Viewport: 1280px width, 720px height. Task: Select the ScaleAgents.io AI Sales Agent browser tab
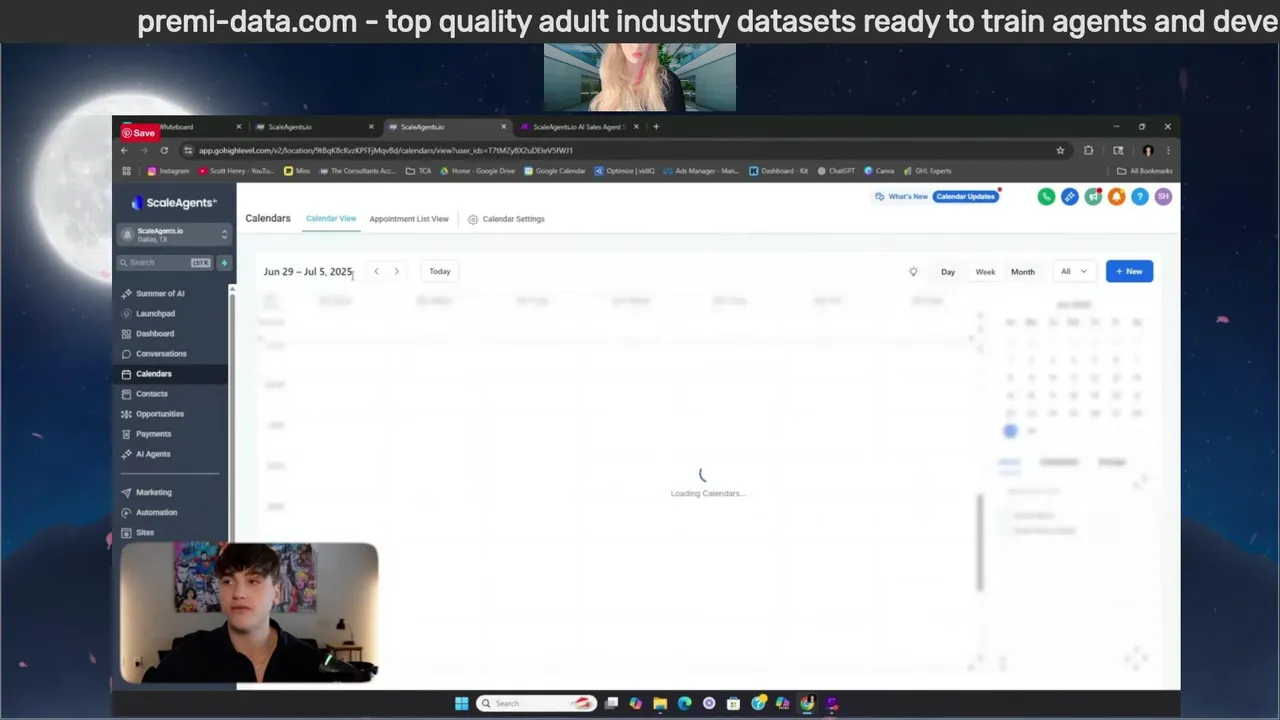point(577,127)
